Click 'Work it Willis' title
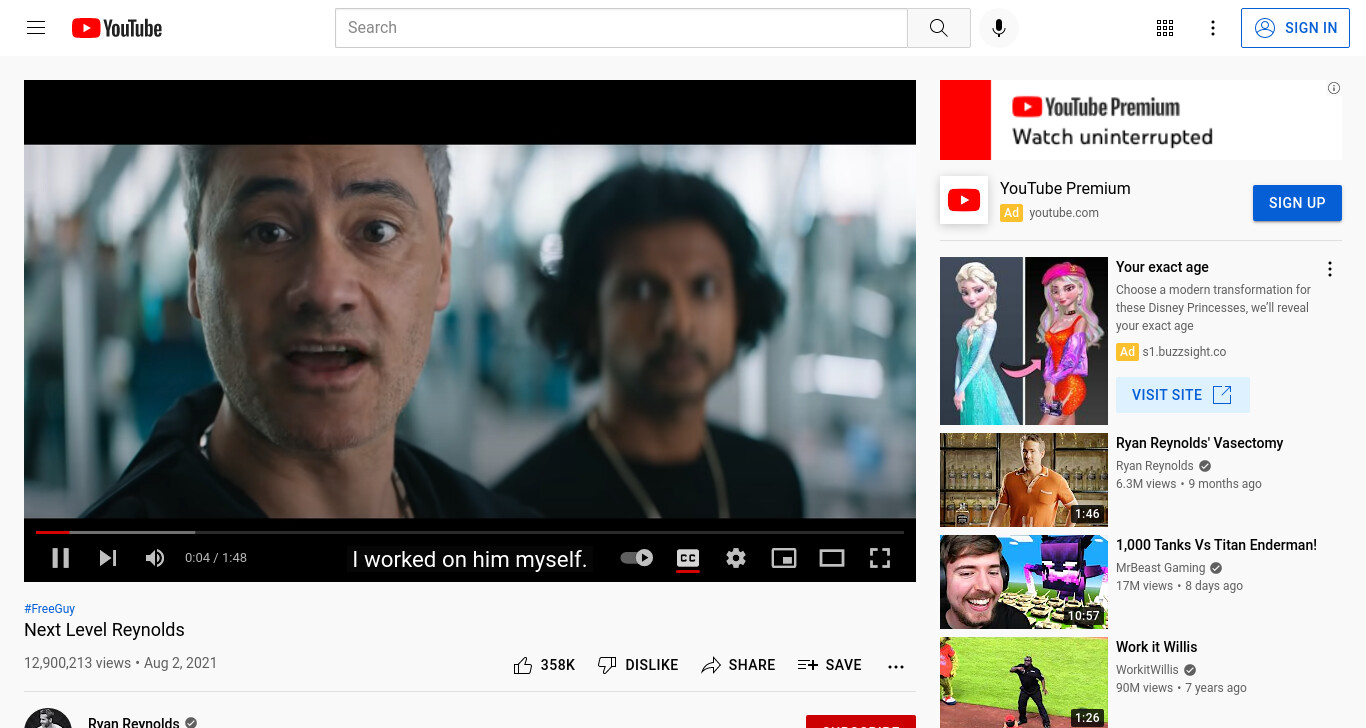 point(1156,647)
